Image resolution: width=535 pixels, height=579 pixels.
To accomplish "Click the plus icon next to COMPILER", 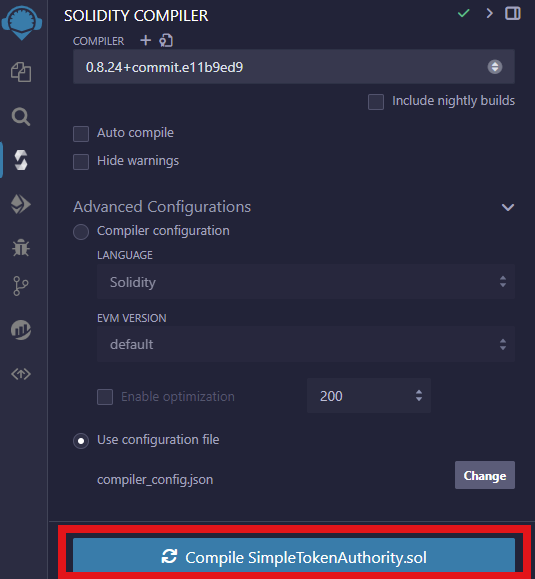I will [x=145, y=40].
